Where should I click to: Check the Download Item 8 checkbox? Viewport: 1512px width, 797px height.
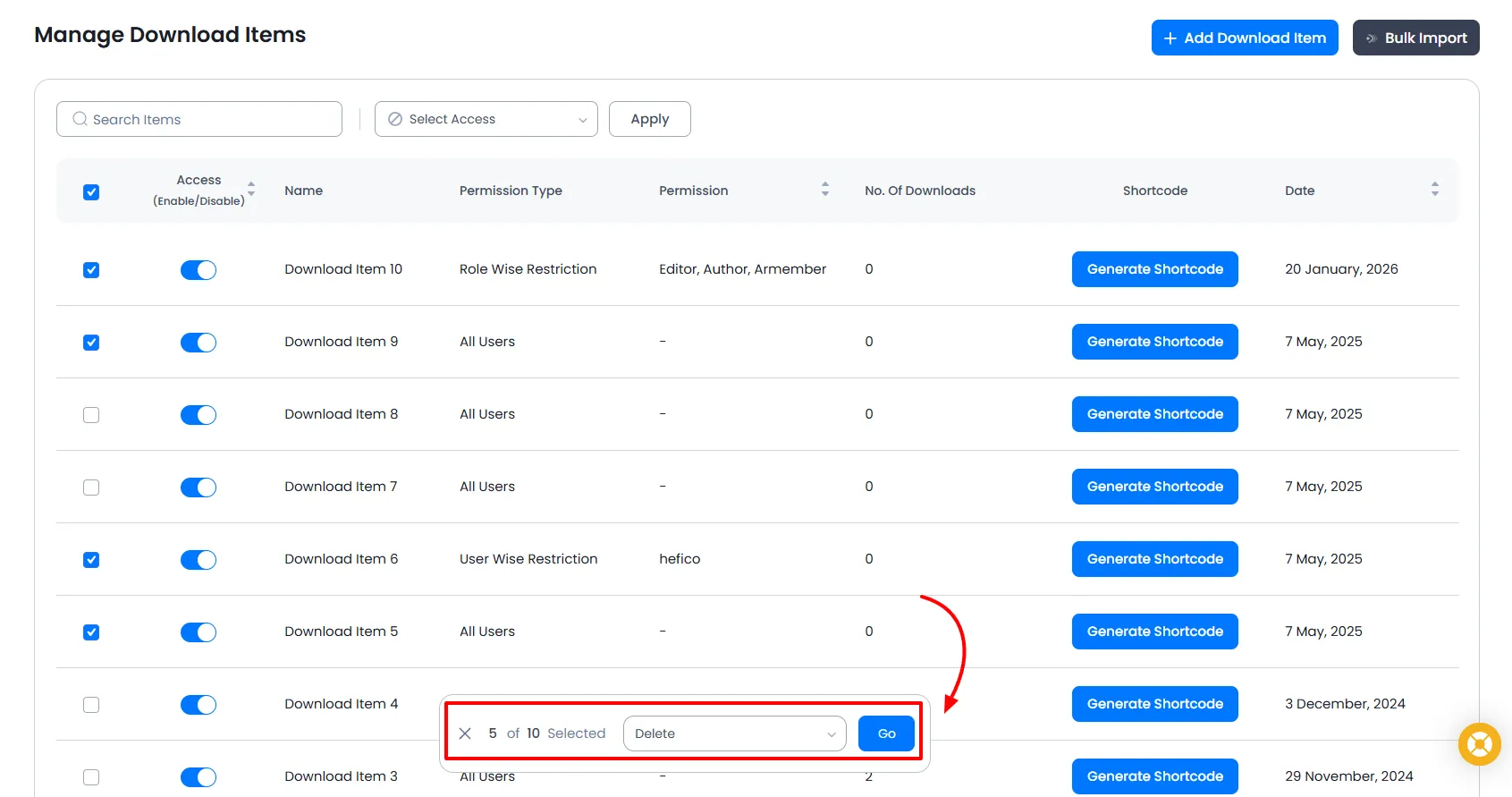[x=91, y=415]
